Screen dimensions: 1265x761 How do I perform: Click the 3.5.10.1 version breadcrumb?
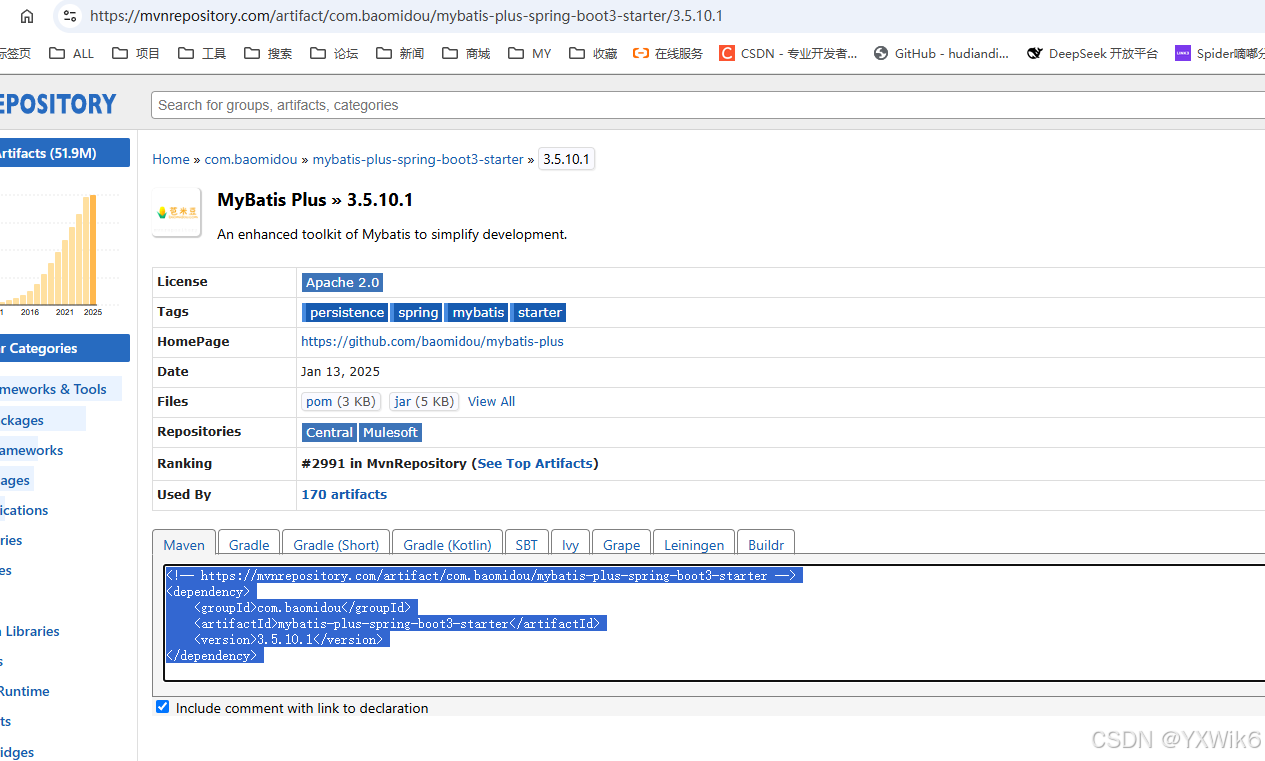tap(566, 159)
